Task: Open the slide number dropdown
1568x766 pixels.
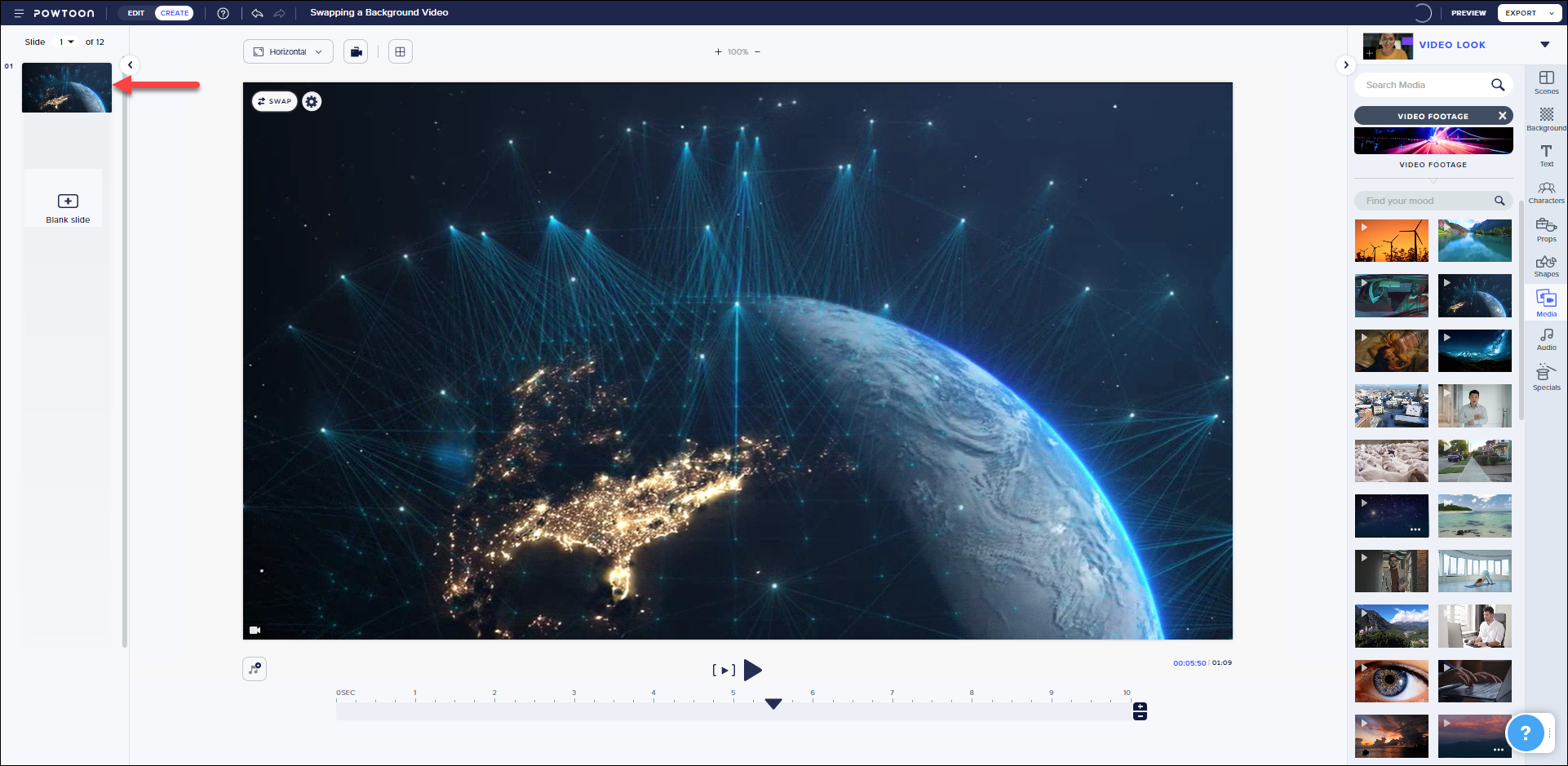Action: coord(66,42)
